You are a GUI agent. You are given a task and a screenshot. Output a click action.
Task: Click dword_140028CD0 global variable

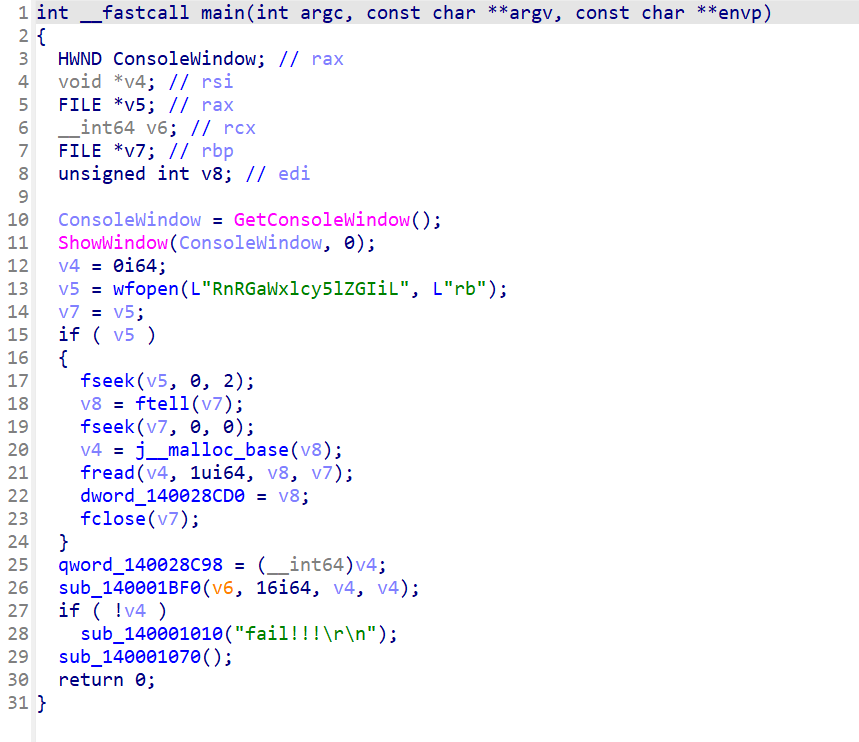pyautogui.click(x=163, y=496)
